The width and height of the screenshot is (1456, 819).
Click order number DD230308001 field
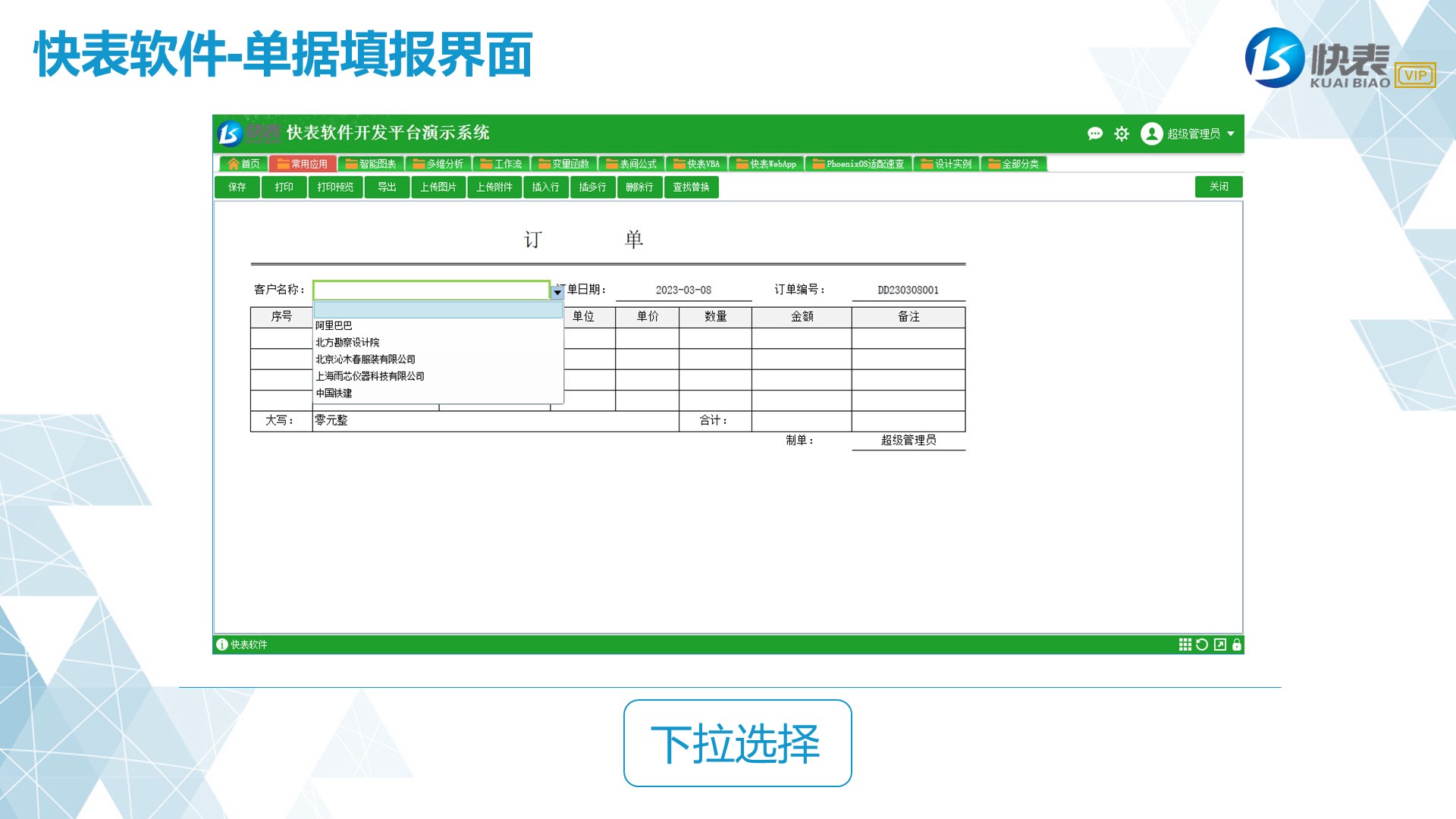coord(908,290)
